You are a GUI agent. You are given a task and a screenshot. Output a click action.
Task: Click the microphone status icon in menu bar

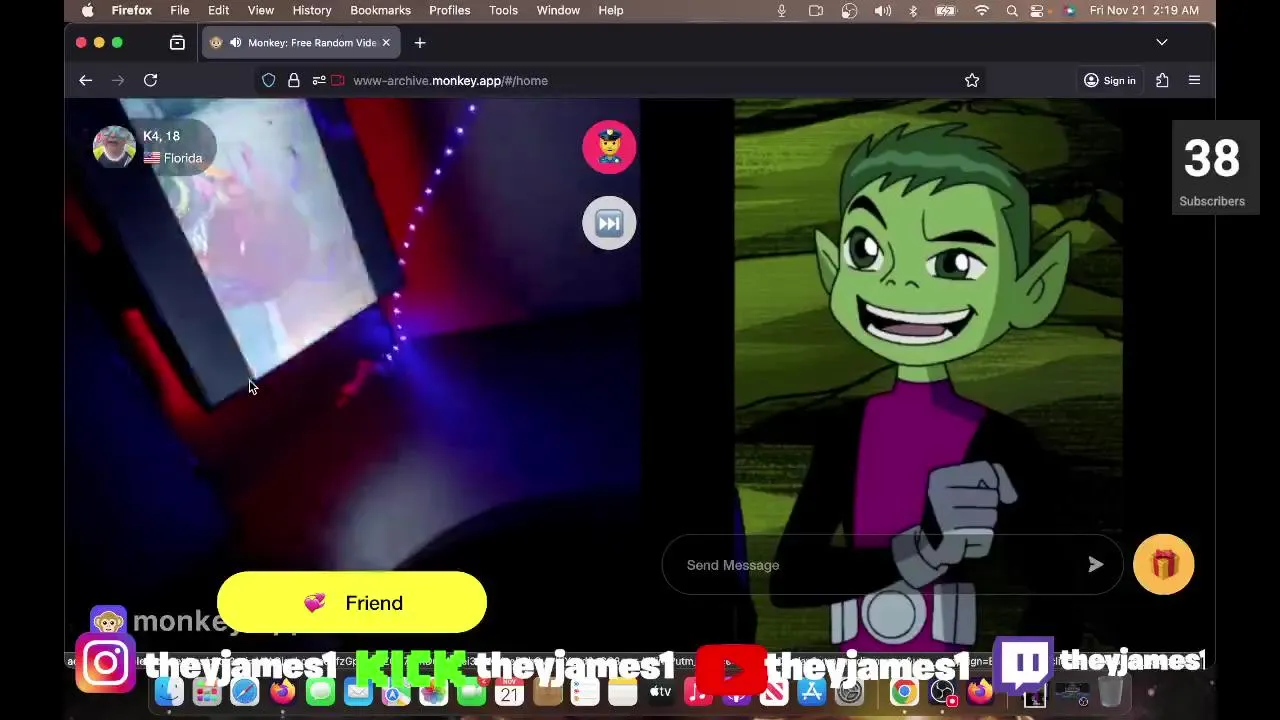click(782, 10)
